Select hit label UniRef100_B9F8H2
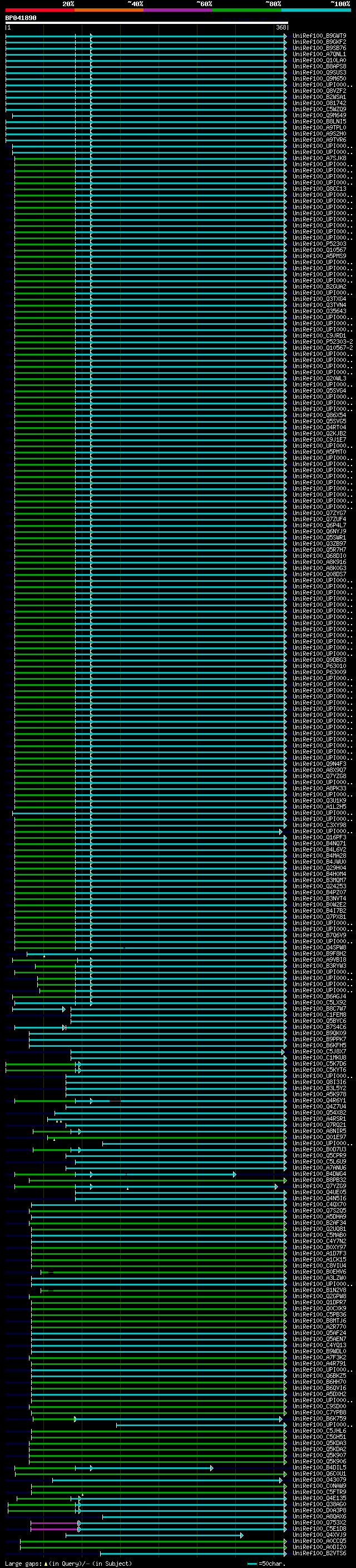356x1568 pixels. (319, 953)
